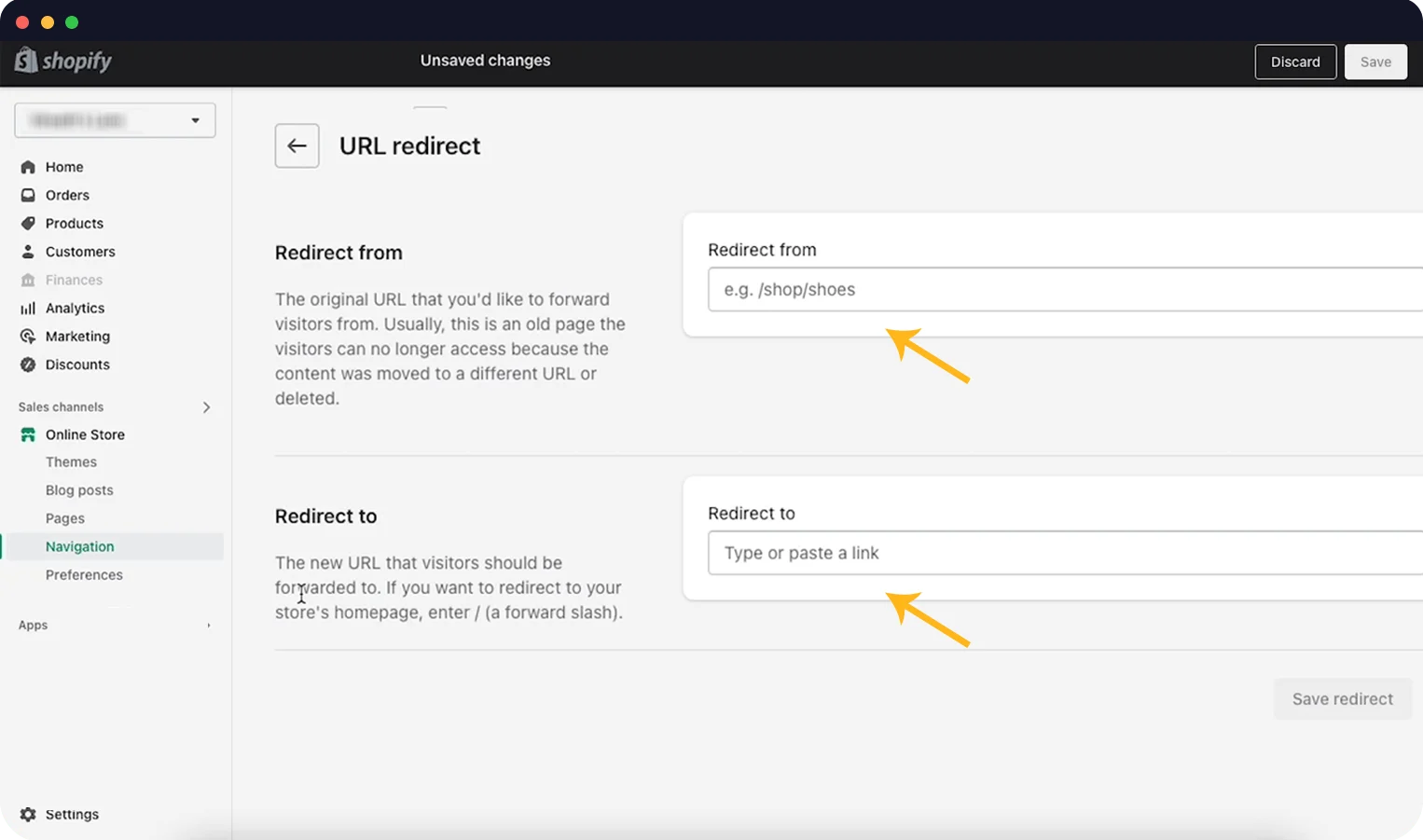Open Marketing in the sidebar
Screen dimensions: 1423x840
(77, 336)
